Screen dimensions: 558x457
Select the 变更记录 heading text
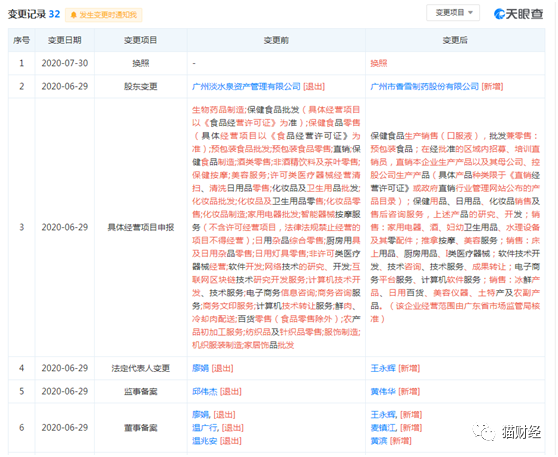27,14
